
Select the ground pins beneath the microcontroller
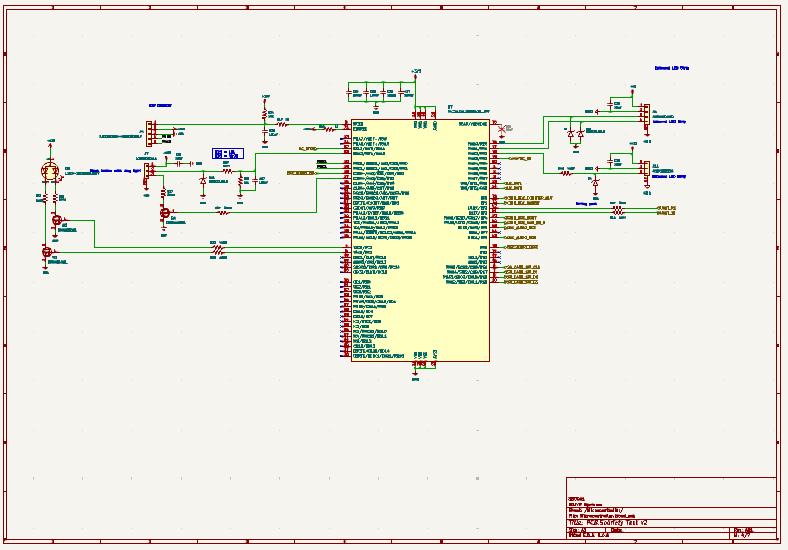420,366
